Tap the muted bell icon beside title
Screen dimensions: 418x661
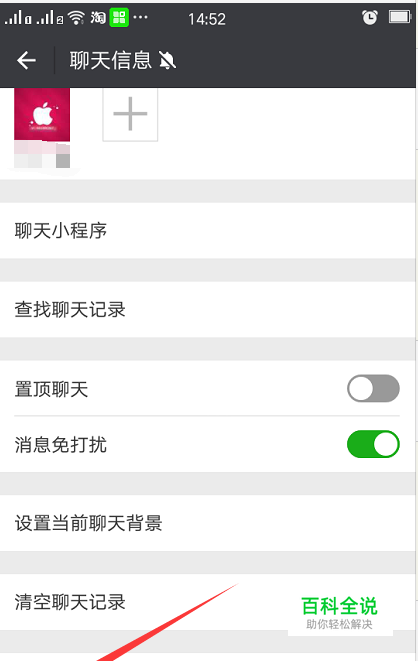coord(167,60)
